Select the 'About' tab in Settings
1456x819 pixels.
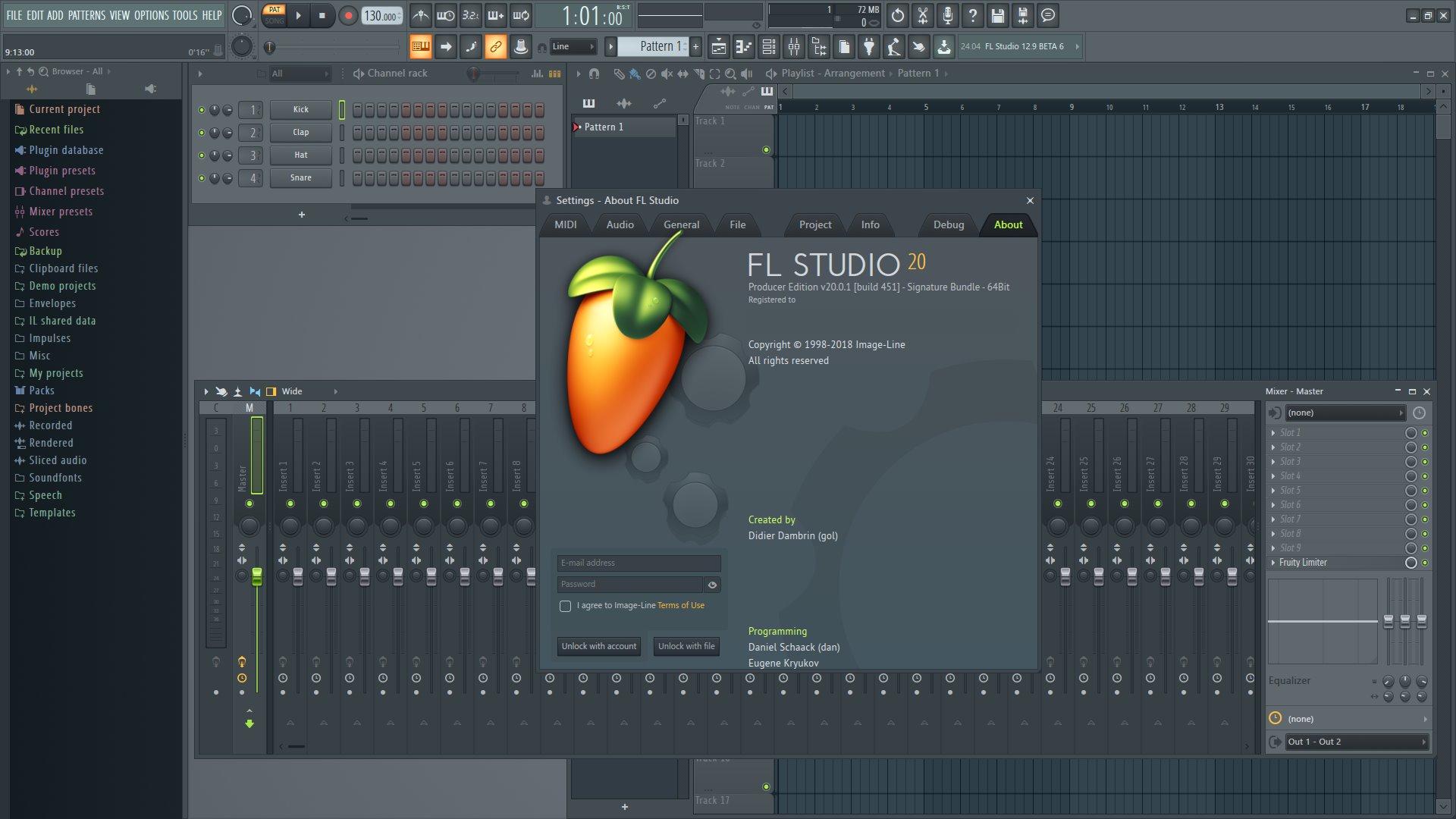(x=1007, y=224)
